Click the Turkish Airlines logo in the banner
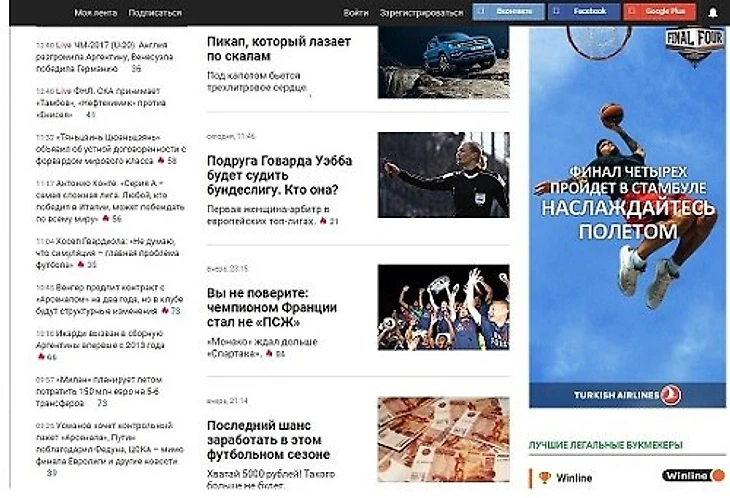Screen dimensions: 730x498 [627, 395]
